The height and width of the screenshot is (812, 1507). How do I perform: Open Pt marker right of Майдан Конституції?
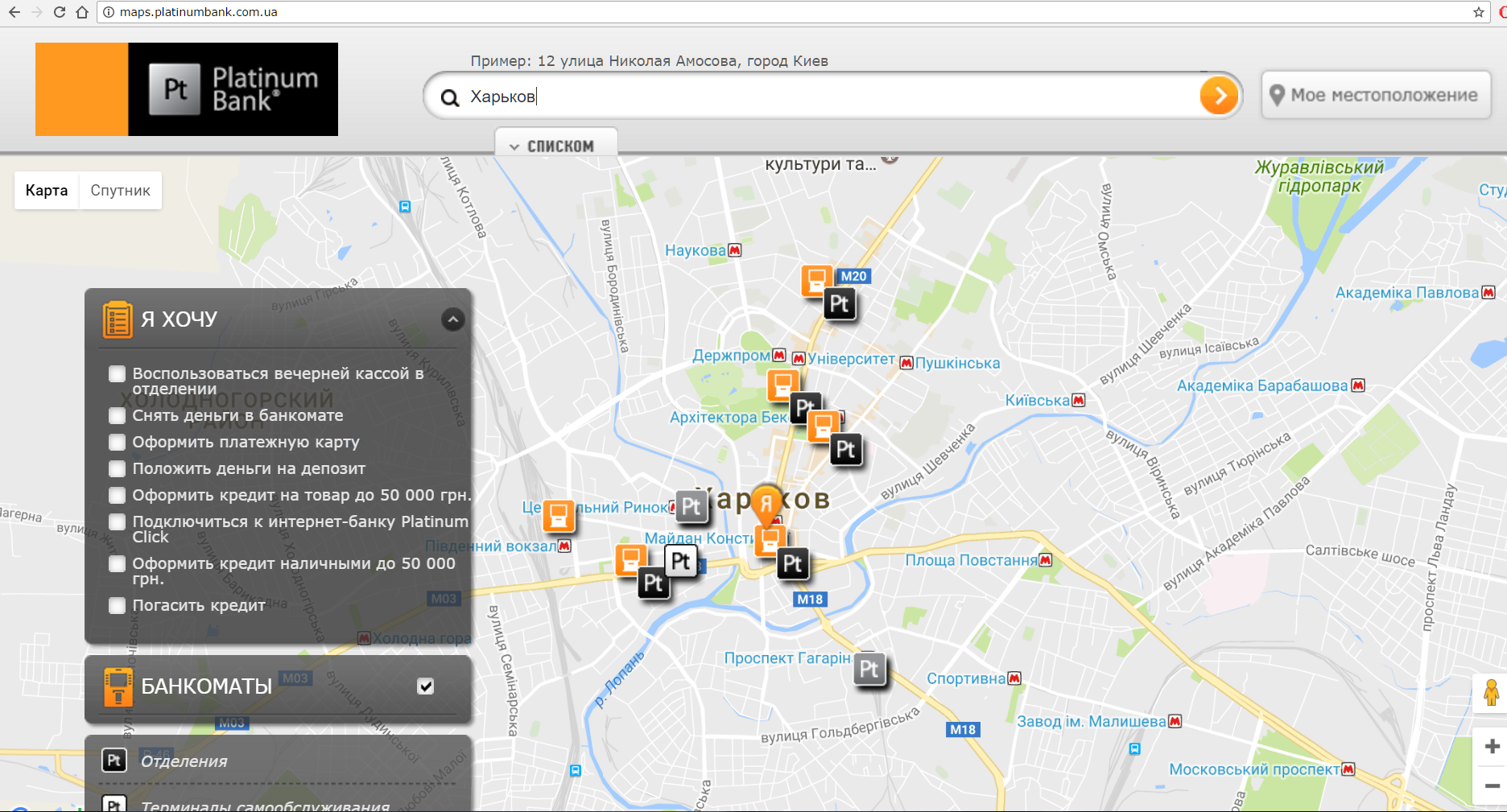pyautogui.click(x=793, y=563)
